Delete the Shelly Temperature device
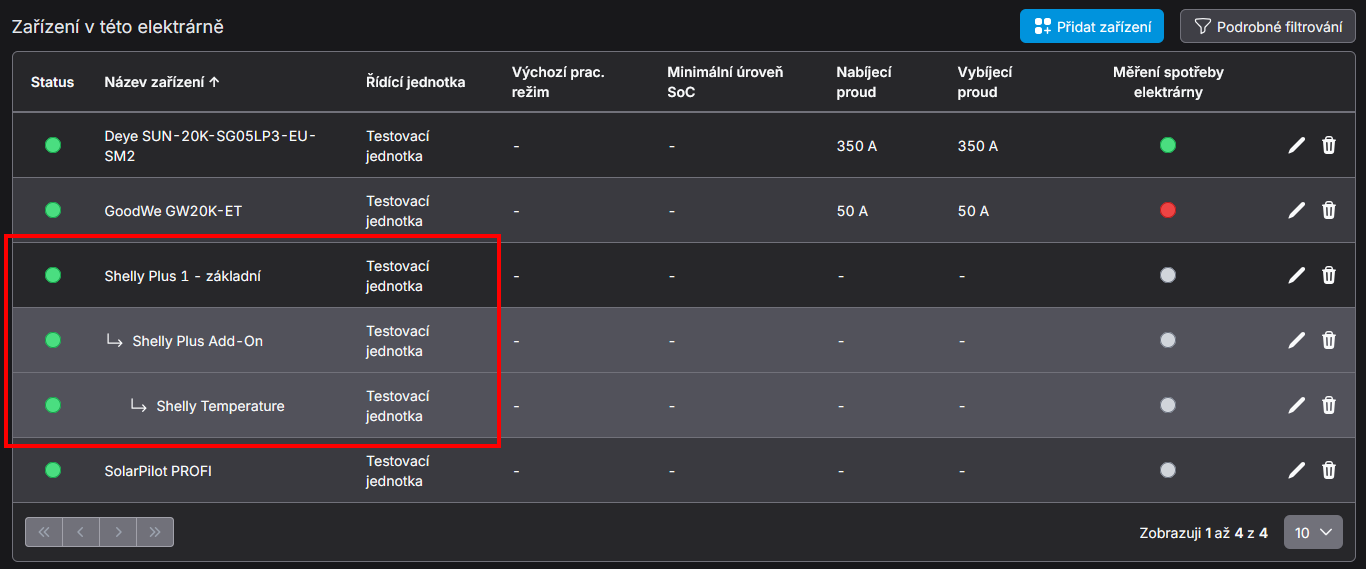This screenshot has height=569, width=1366. (1329, 406)
